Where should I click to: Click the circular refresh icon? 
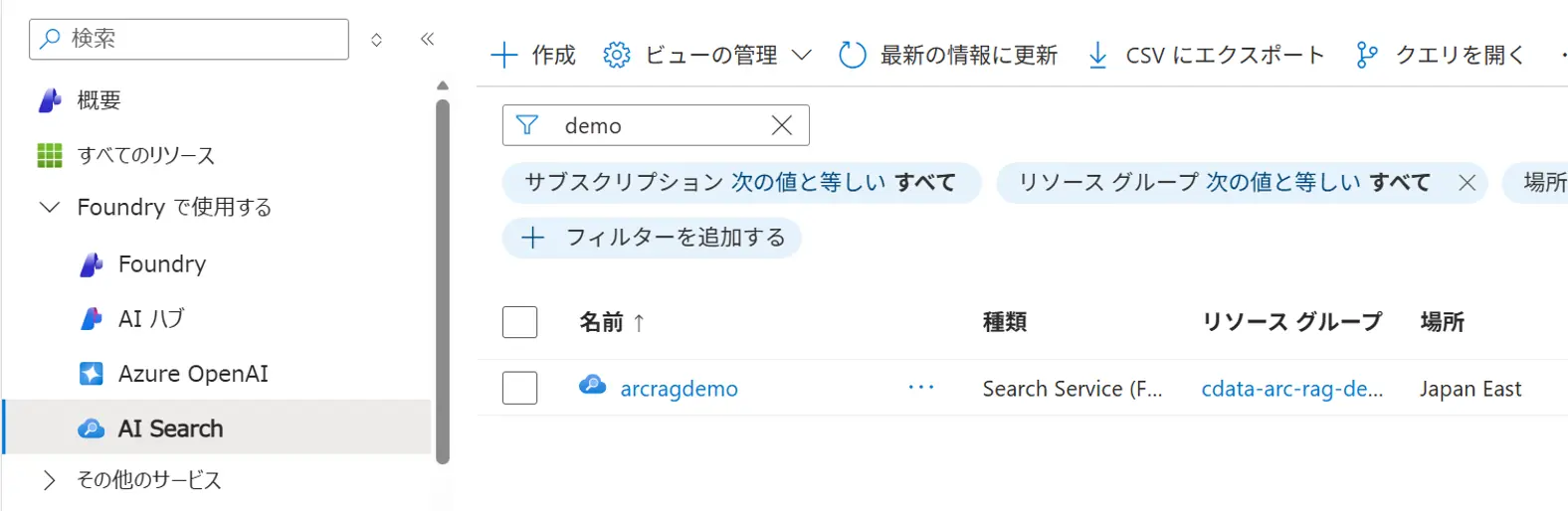[x=853, y=55]
